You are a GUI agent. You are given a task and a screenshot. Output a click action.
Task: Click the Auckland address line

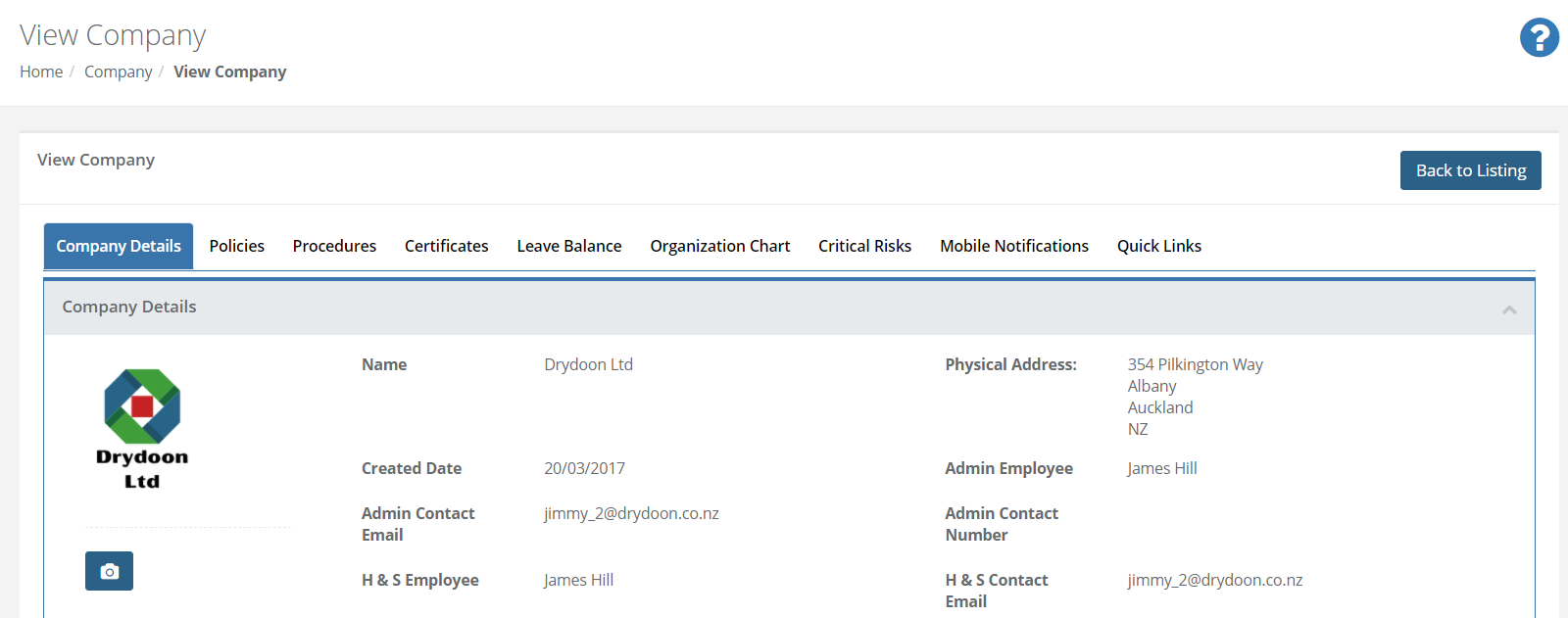point(1160,407)
